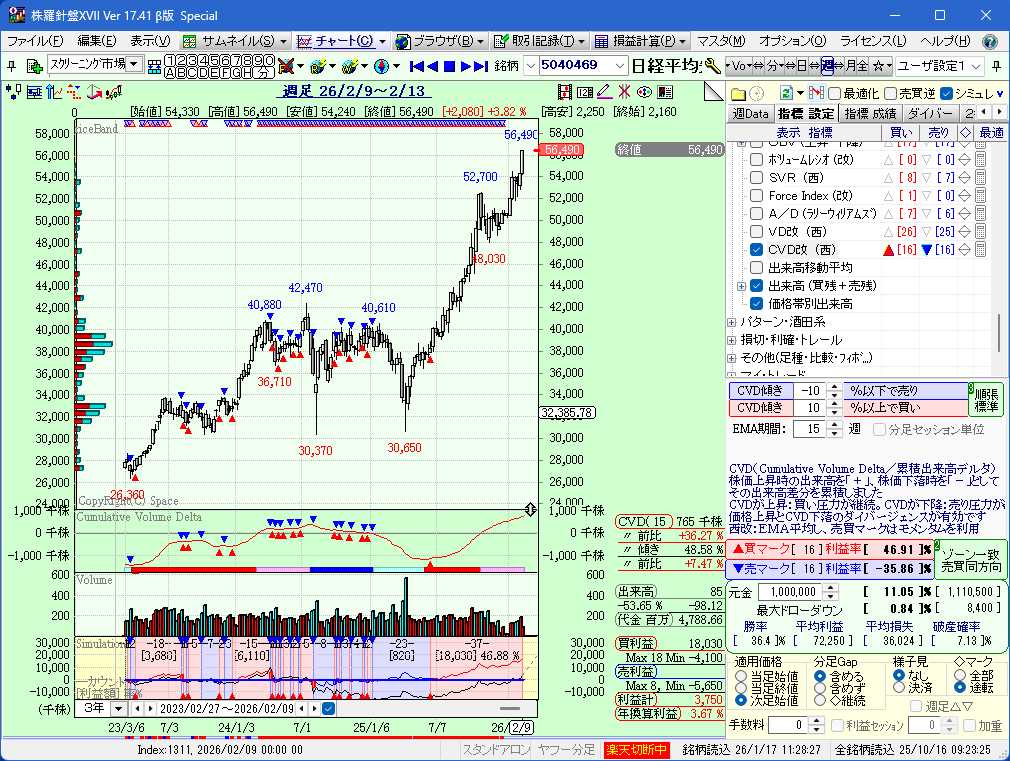Enable the 出来高移動平均 checkbox
1010x761 pixels.
pyautogui.click(x=757, y=268)
